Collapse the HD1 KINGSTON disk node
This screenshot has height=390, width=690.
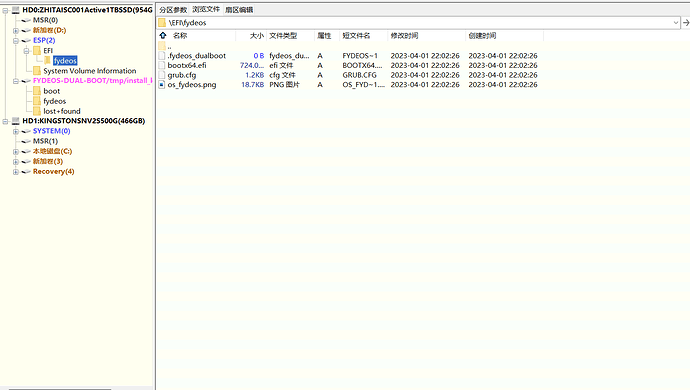pyautogui.click(x=5, y=121)
